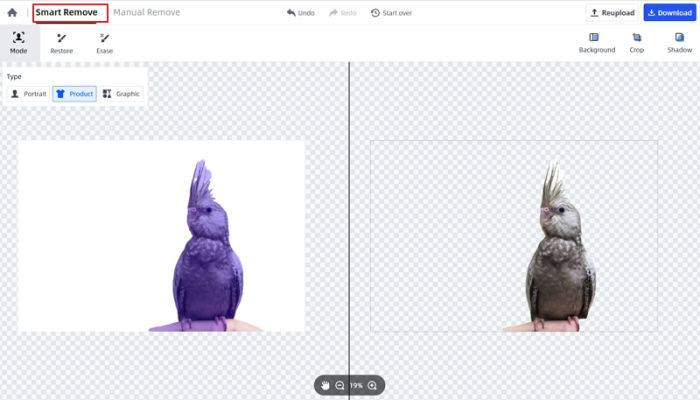Redo the last action

tap(342, 13)
